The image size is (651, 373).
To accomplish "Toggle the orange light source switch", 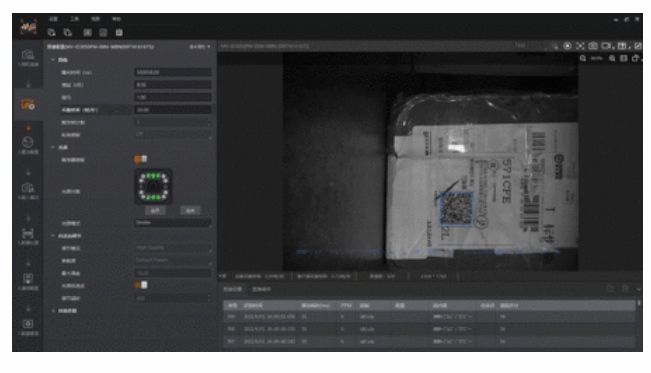I will (140, 159).
